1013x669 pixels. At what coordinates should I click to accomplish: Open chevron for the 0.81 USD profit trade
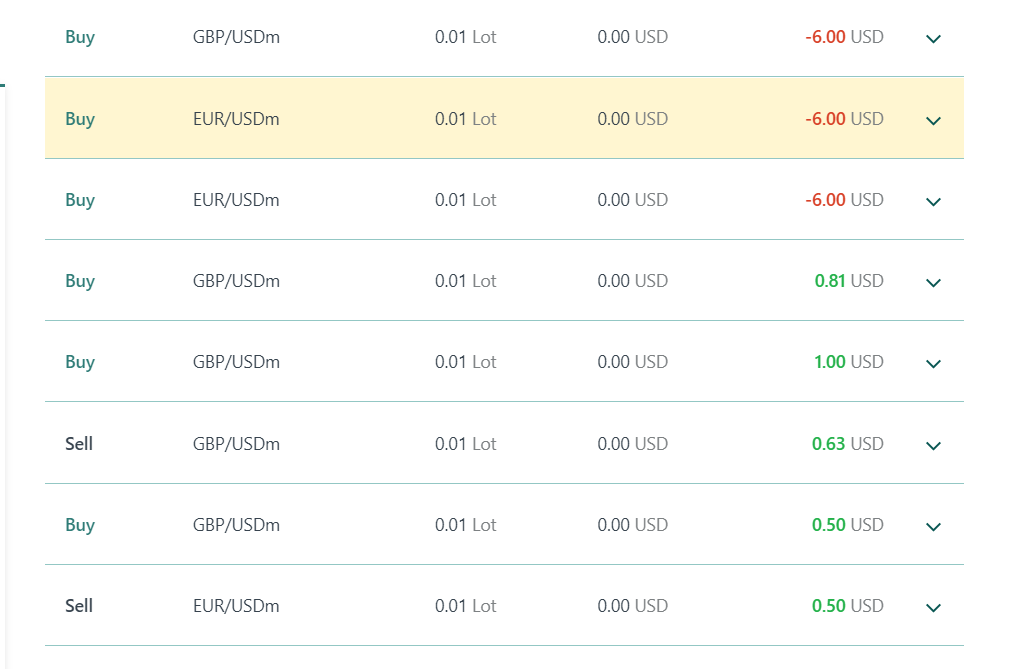coord(934,282)
